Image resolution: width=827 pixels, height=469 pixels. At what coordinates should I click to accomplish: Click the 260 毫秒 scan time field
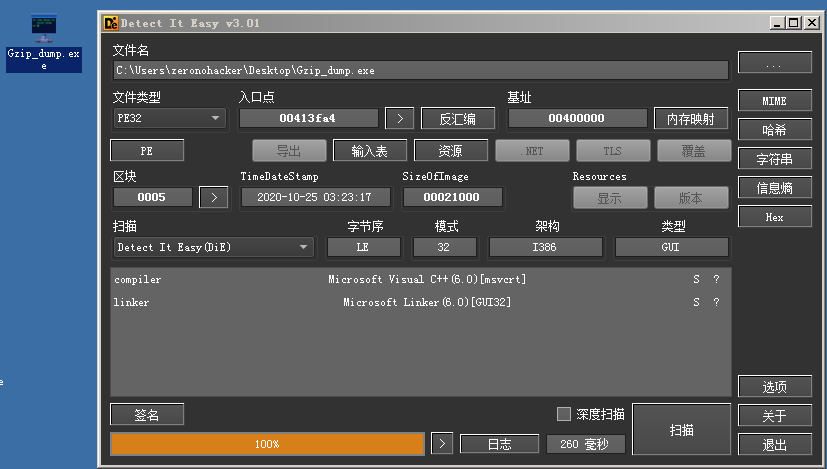coord(585,444)
